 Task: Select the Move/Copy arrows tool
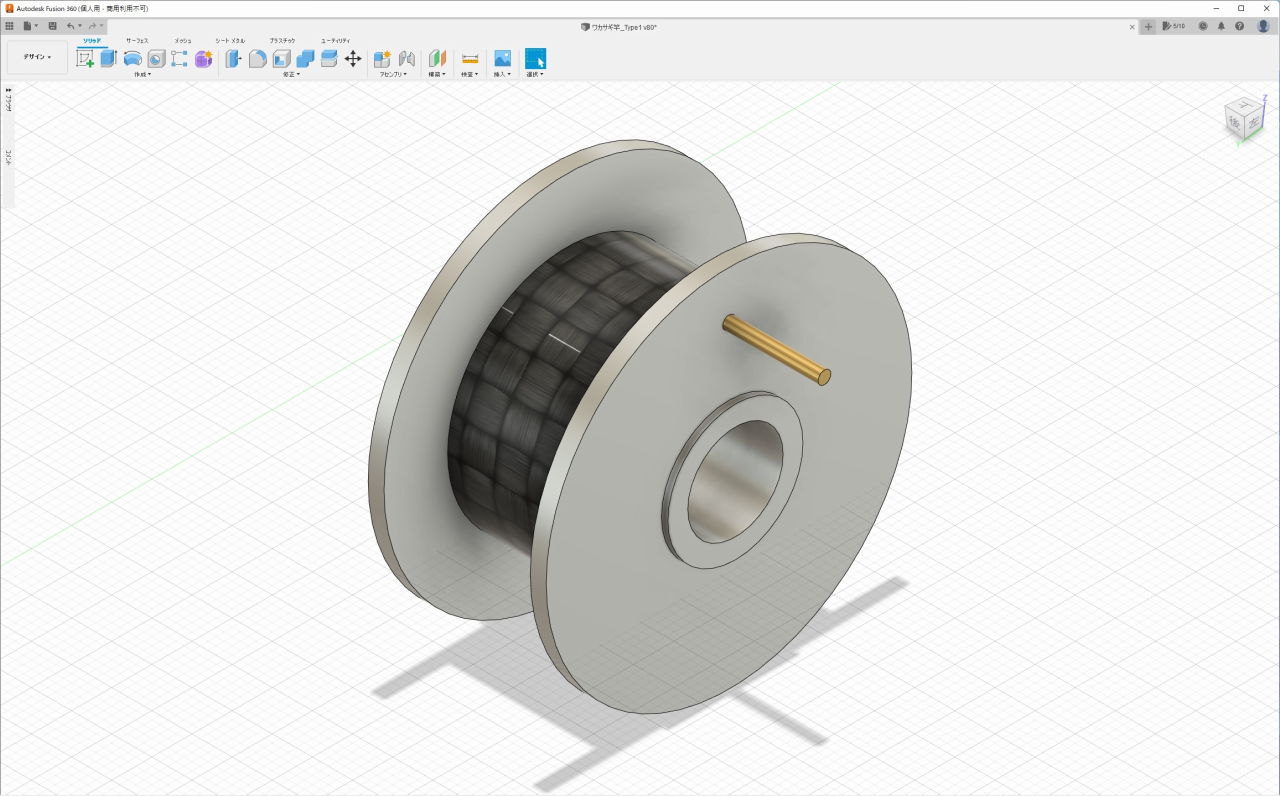(x=353, y=59)
